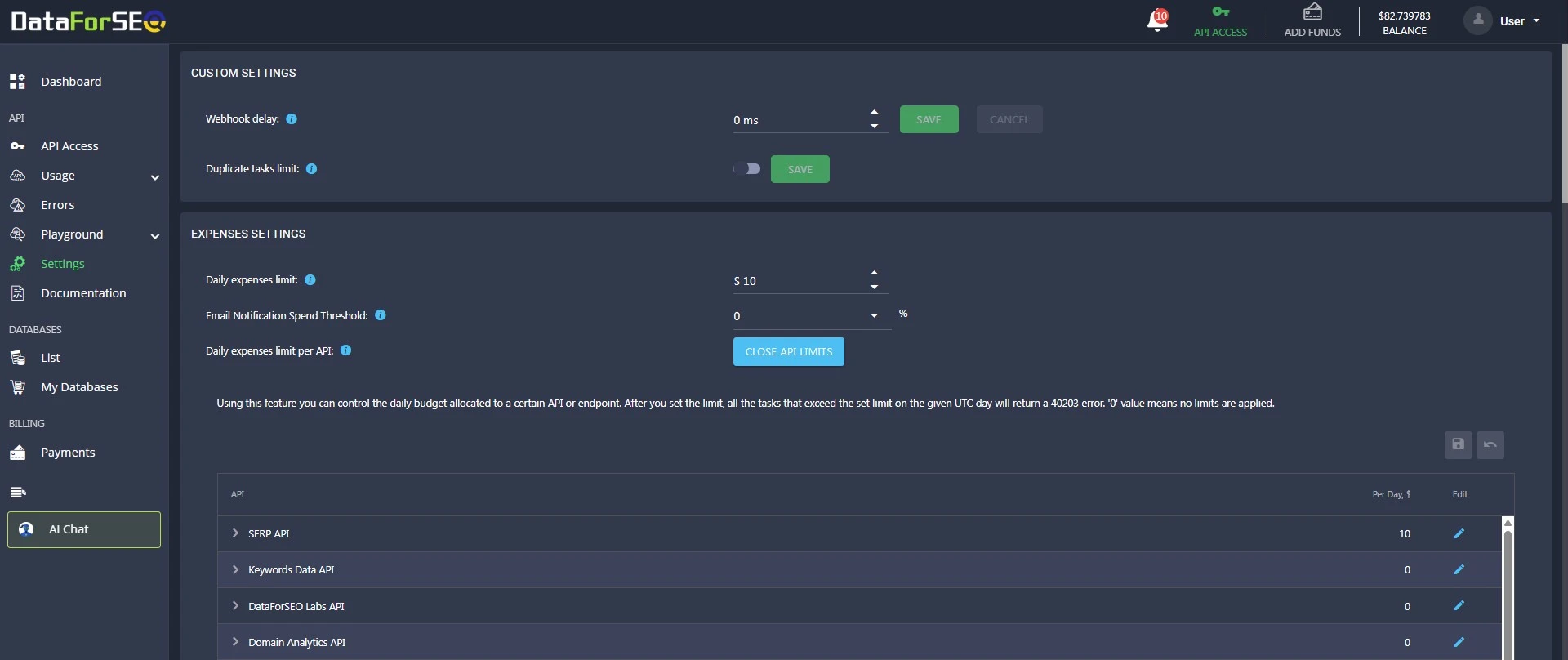Click info icon for Email Notification Spend Threshold
The width and height of the screenshot is (1568, 660).
click(x=381, y=315)
